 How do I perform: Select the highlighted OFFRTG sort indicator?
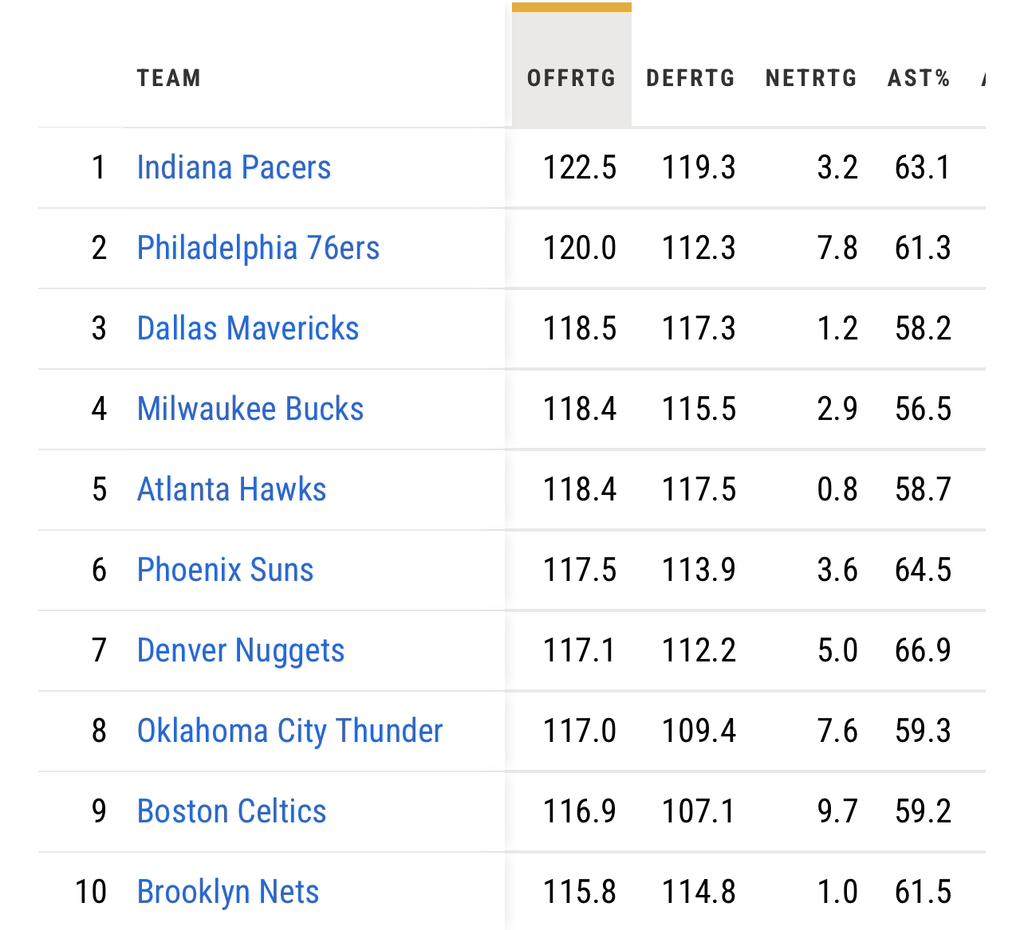point(571,8)
